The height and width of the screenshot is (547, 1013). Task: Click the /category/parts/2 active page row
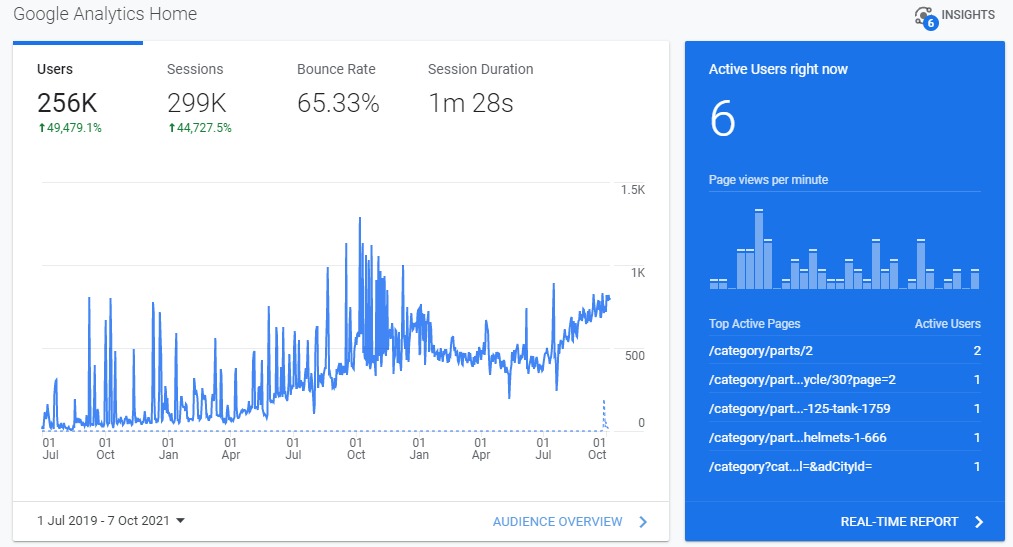[844, 351]
